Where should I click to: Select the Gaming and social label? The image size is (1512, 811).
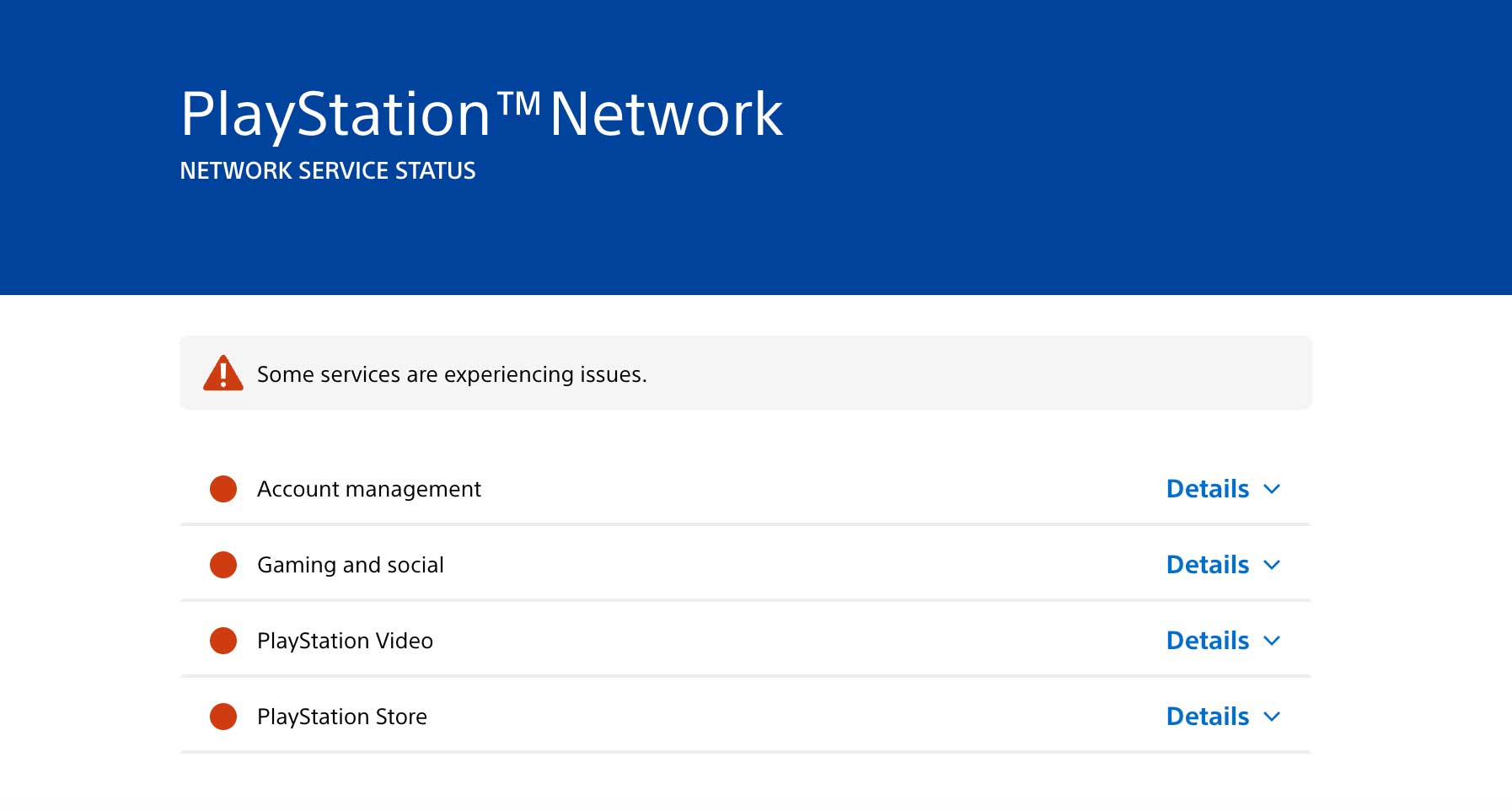click(351, 566)
